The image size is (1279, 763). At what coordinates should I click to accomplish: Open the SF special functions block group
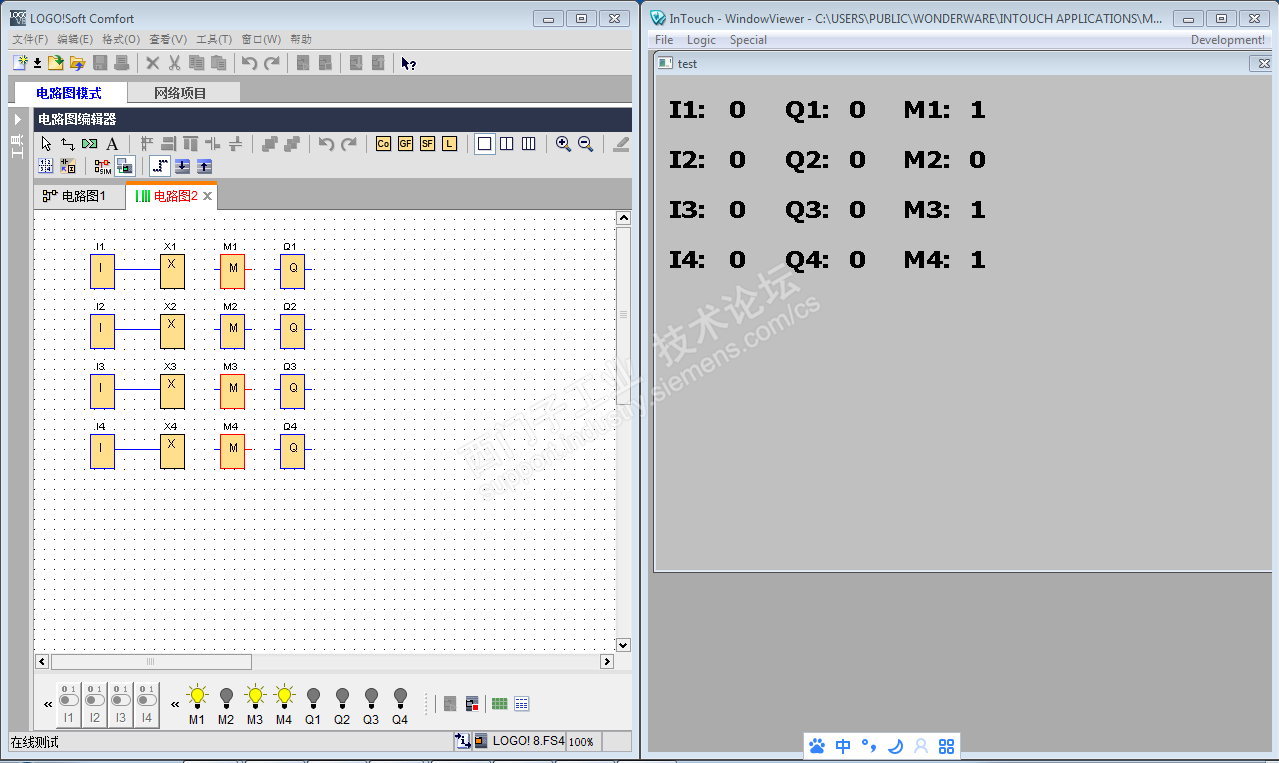click(427, 144)
